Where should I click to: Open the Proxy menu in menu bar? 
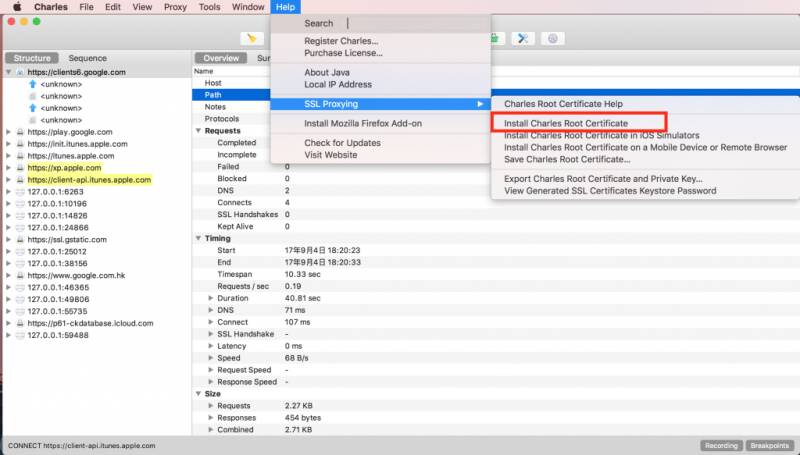(175, 7)
